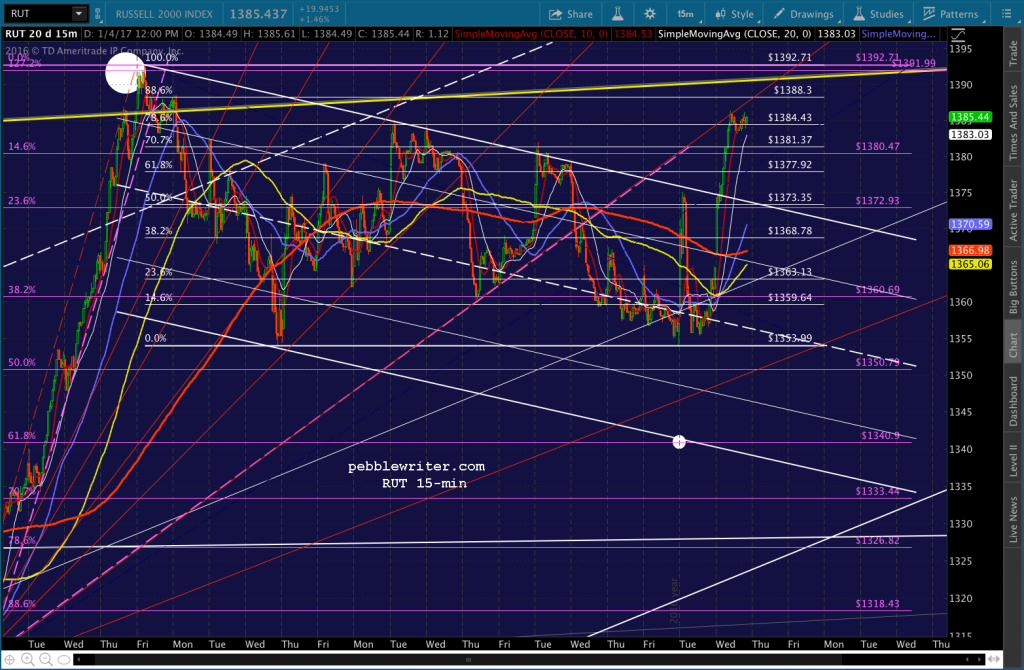Click the $1392.71 Fibonacci level label
This screenshot has width=1024, height=670.
pos(790,57)
